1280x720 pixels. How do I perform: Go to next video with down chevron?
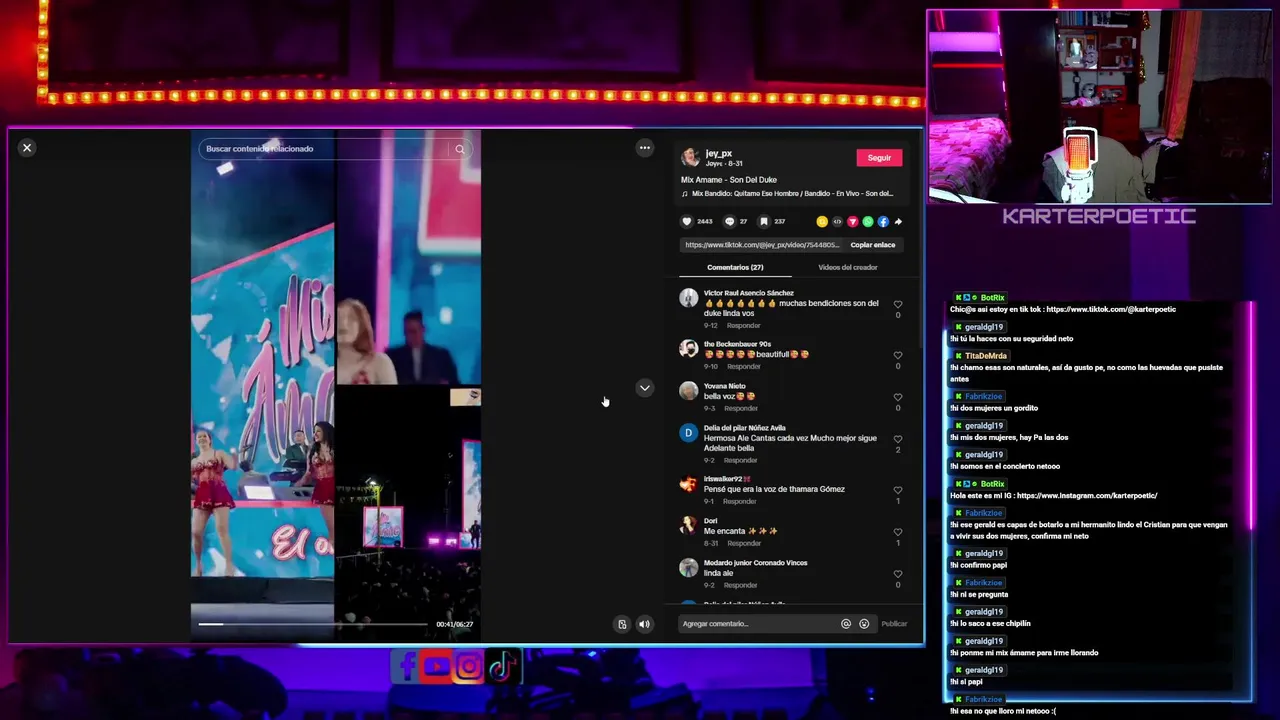click(645, 388)
